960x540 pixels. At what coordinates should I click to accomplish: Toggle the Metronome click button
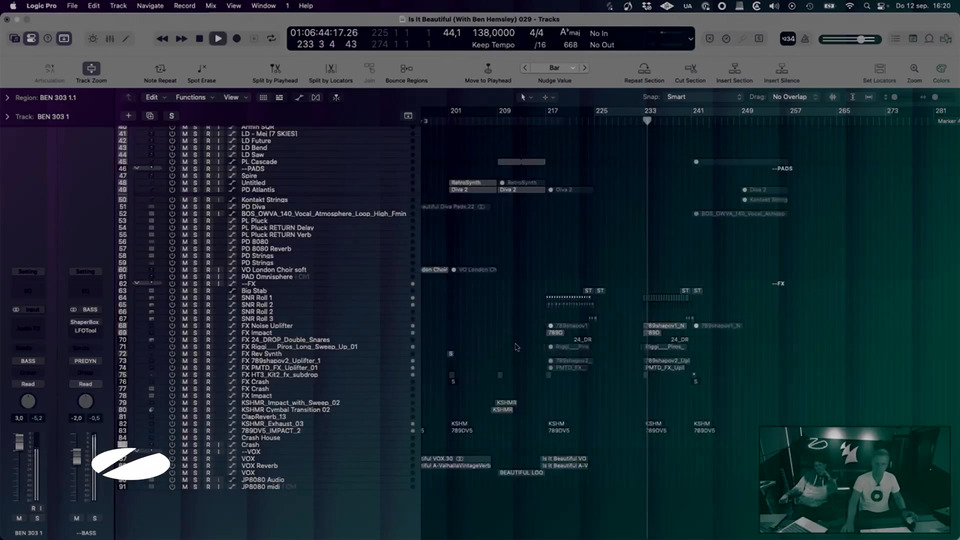805,39
